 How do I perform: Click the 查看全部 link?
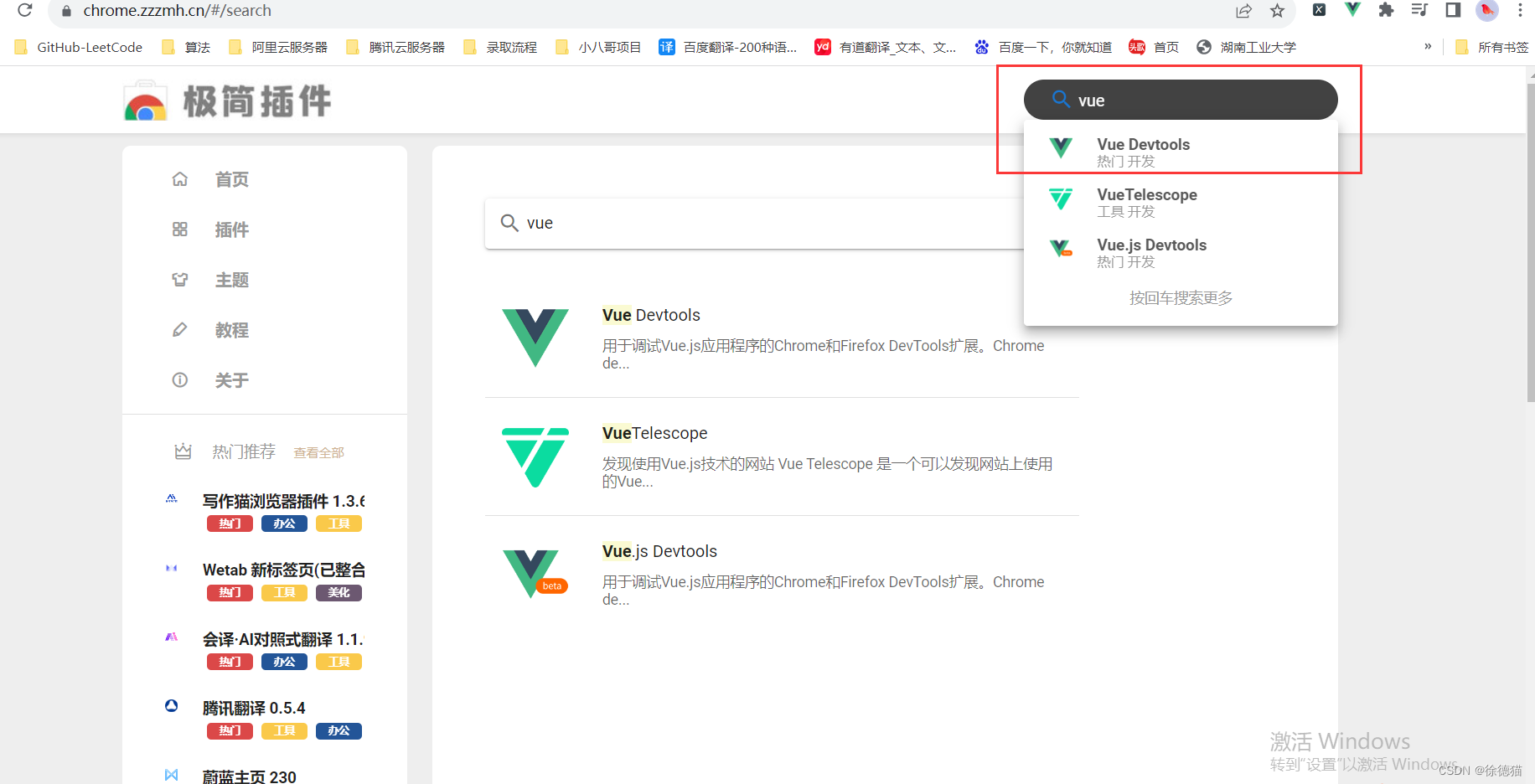coord(318,451)
